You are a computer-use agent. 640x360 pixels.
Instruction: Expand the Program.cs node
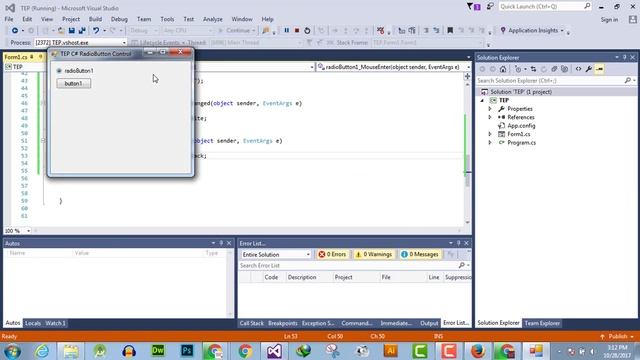click(490, 142)
